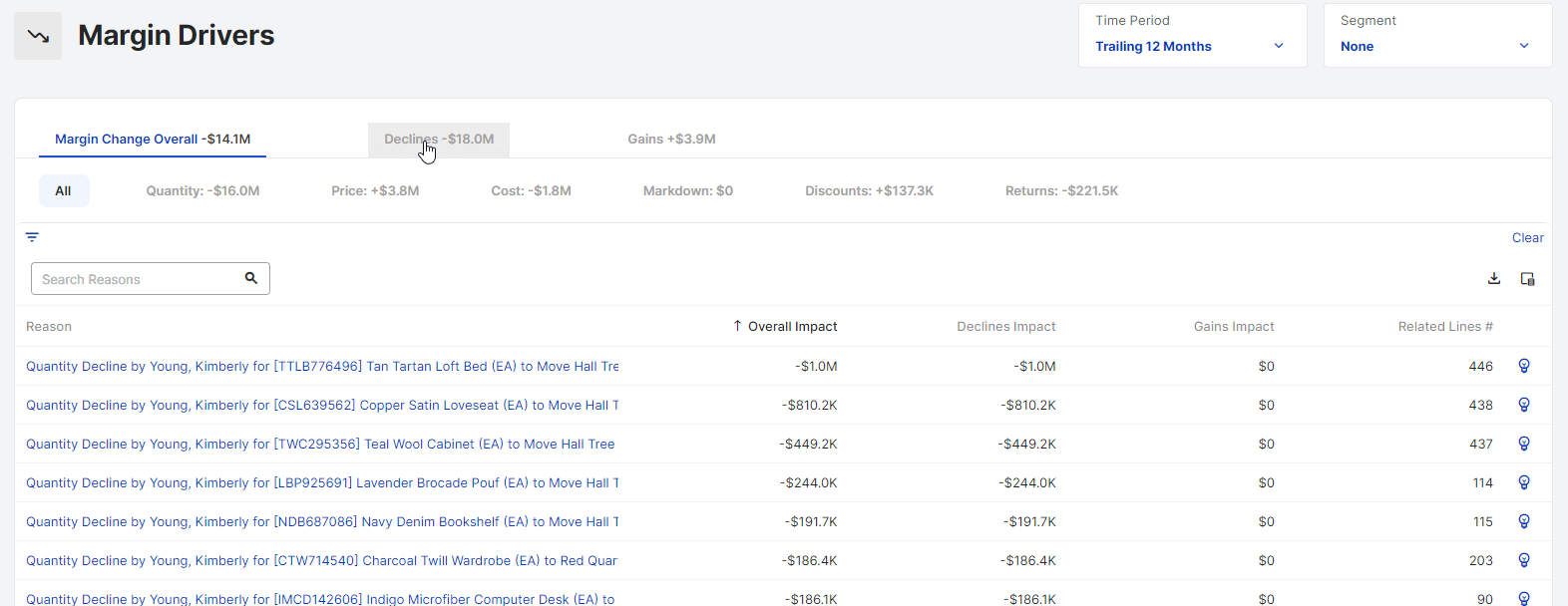The image size is (1568, 606).
Task: Click lightbulb insight for Tan Tartan Loft Bed
Action: point(1523,366)
